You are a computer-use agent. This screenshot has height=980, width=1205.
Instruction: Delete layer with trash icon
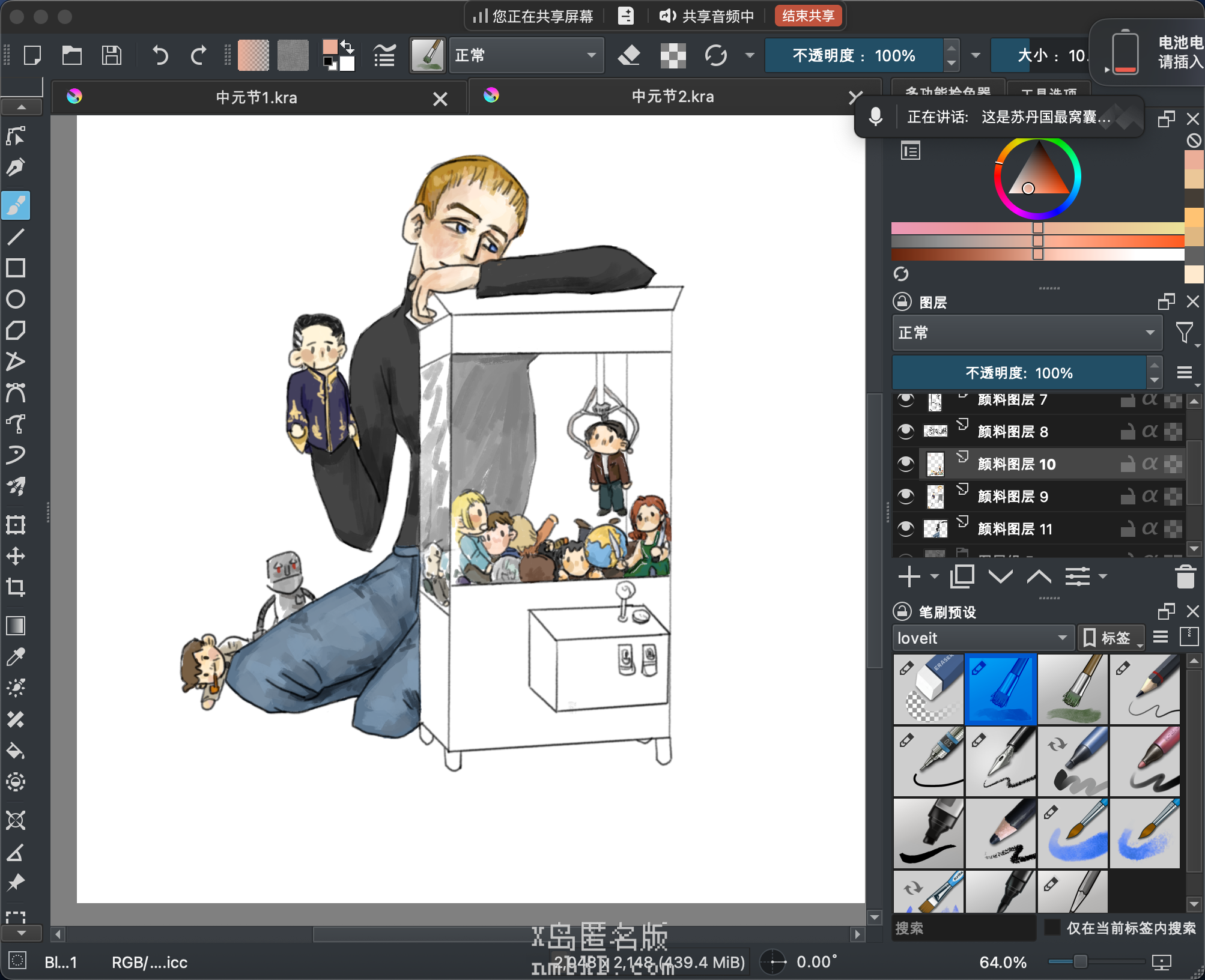1185,577
